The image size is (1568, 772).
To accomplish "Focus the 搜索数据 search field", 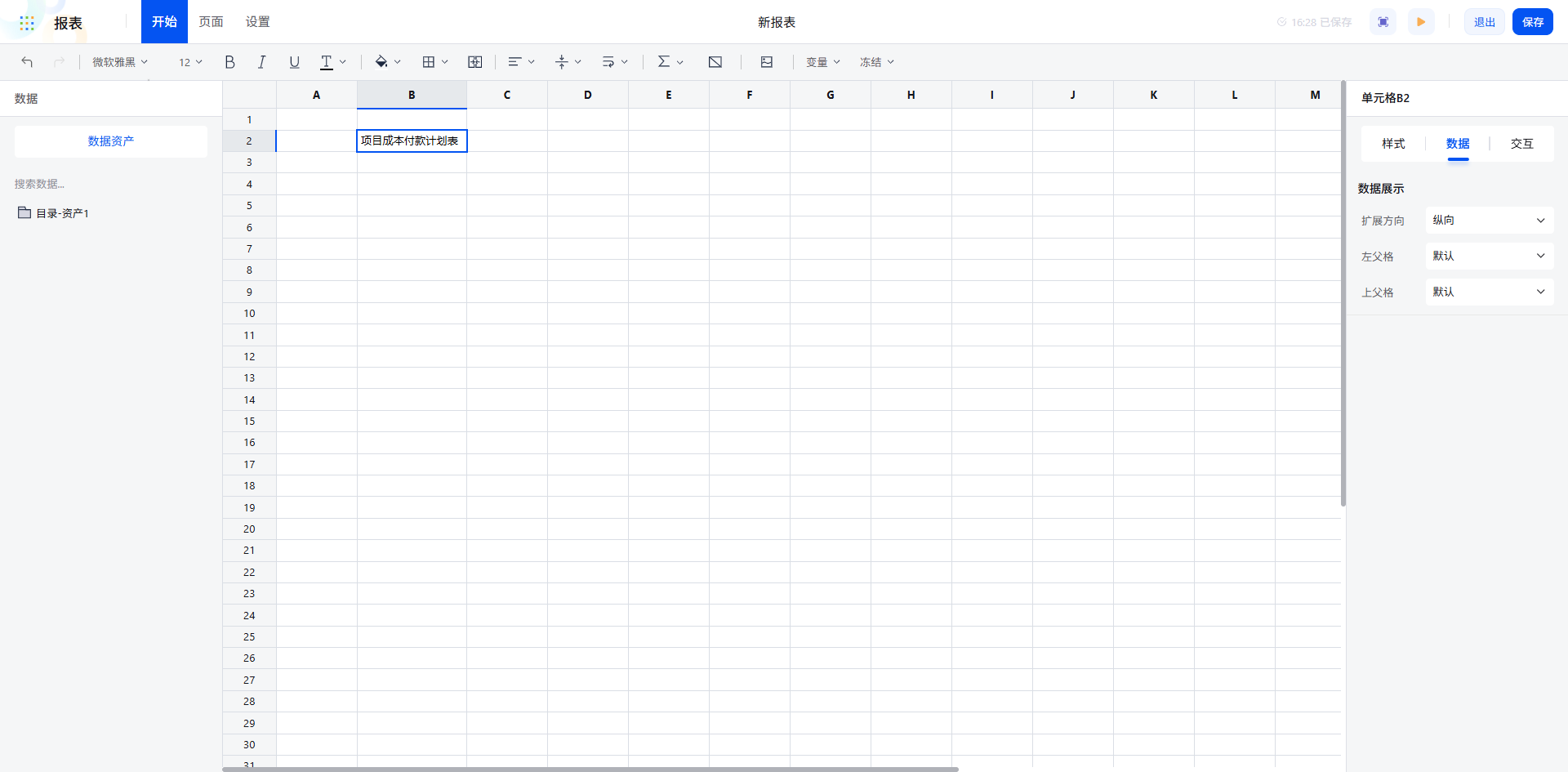I will pos(111,185).
